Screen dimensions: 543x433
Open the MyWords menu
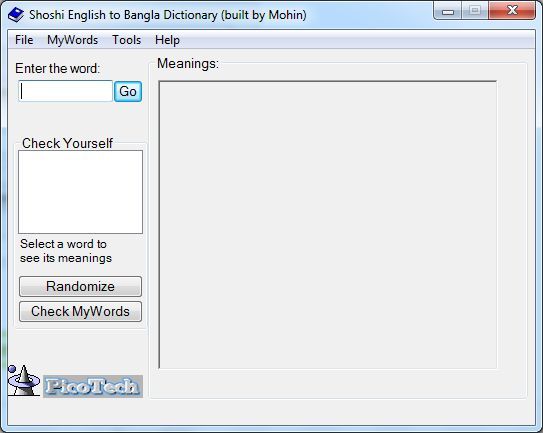tap(73, 40)
